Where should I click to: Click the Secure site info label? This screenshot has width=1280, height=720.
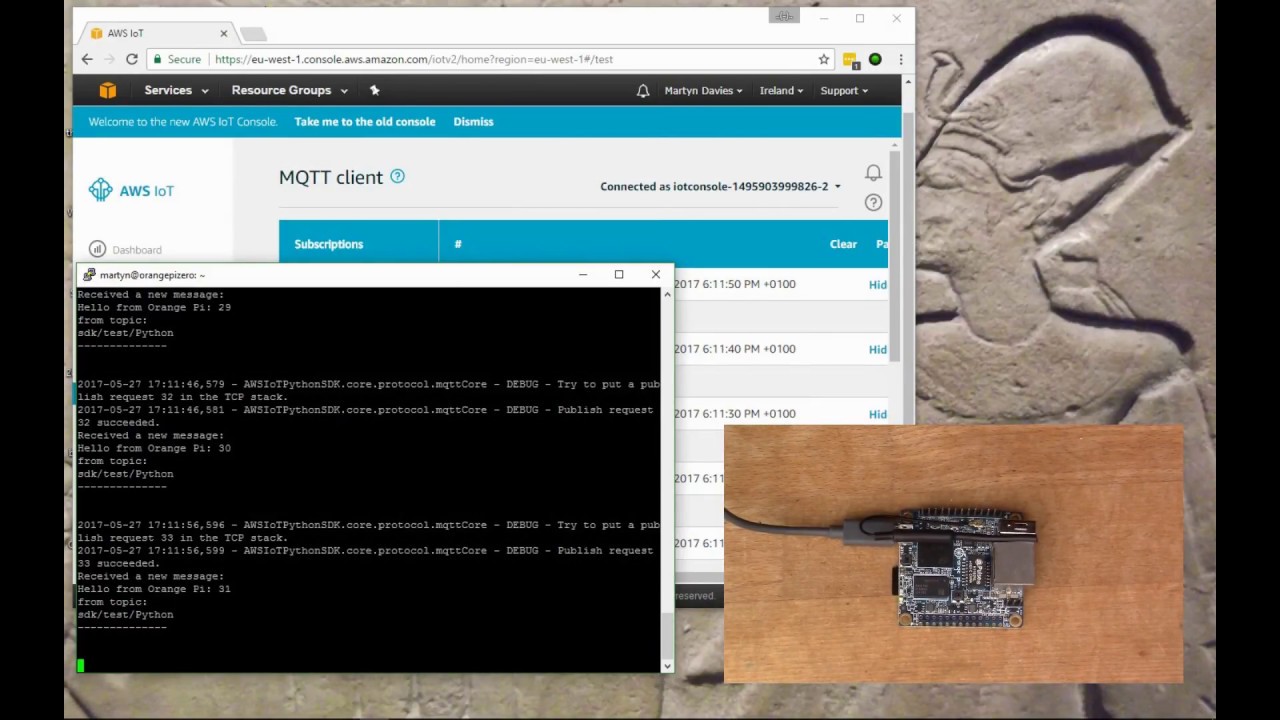click(x=177, y=59)
